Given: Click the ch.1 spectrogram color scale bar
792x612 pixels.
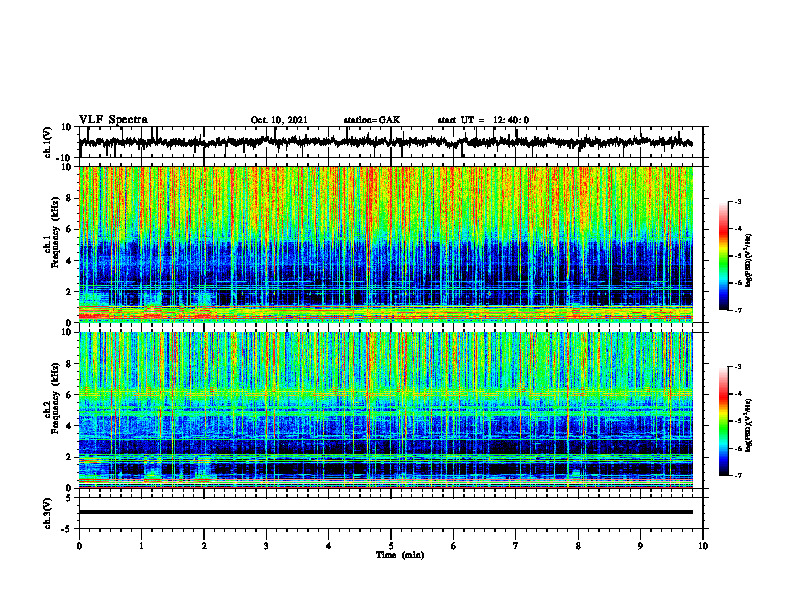Looking at the screenshot, I should (x=724, y=256).
